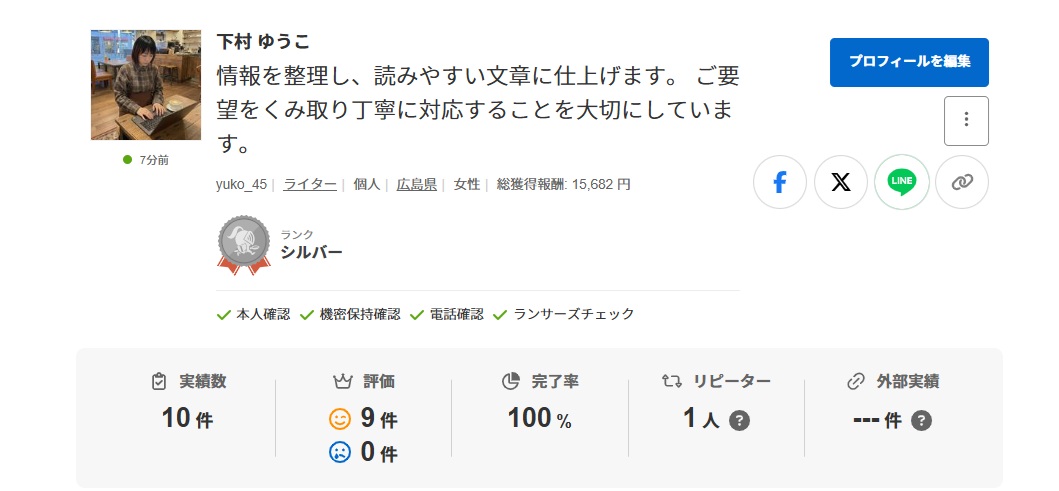
Task: Share profile on X
Action: pos(841,182)
